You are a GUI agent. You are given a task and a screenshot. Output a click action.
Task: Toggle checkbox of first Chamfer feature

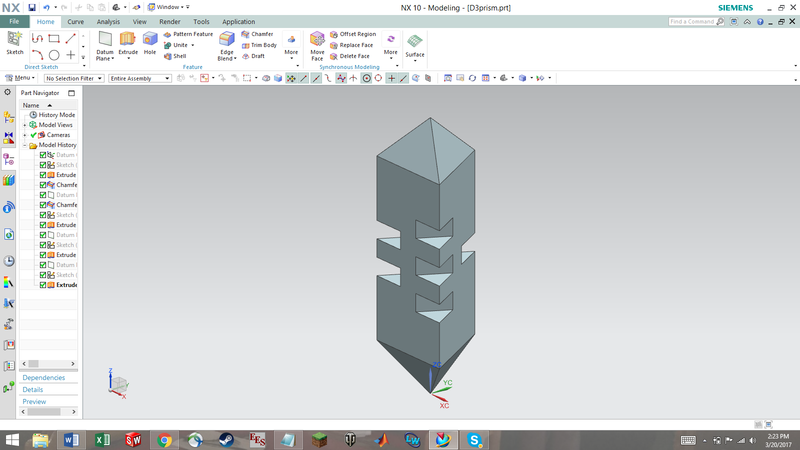(43, 185)
